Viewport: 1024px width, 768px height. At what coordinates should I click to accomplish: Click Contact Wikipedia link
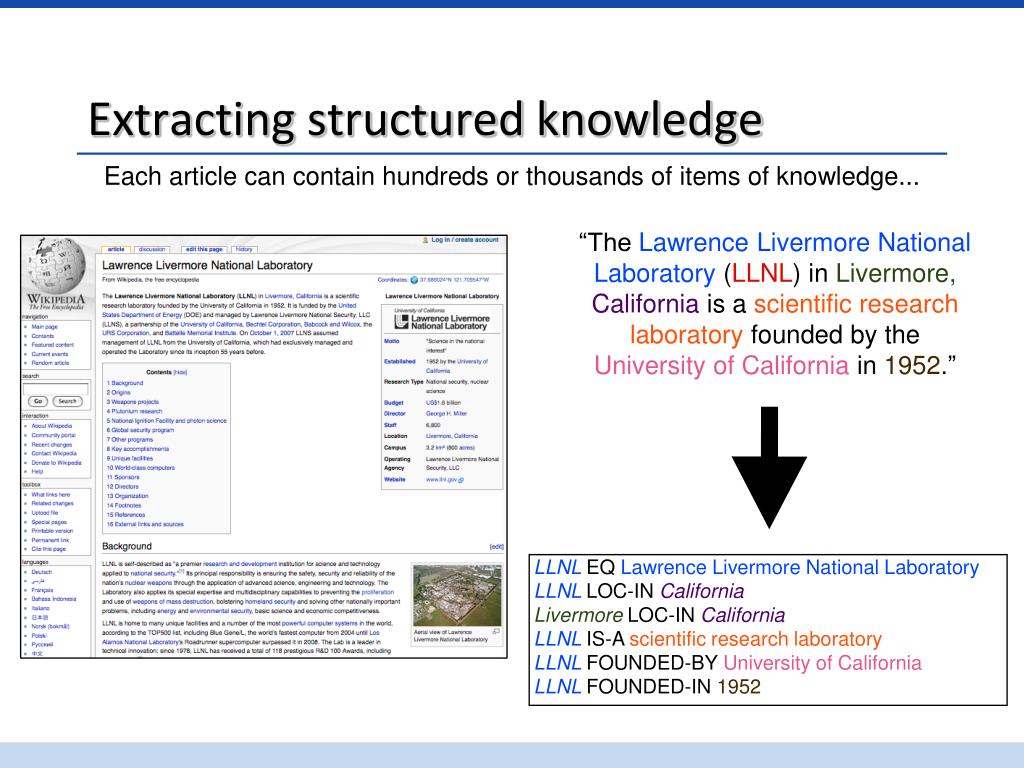(54, 453)
